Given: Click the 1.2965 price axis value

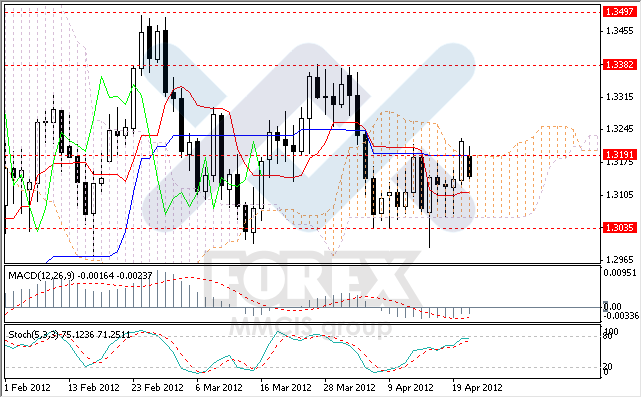Looking at the screenshot, I should (619, 260).
